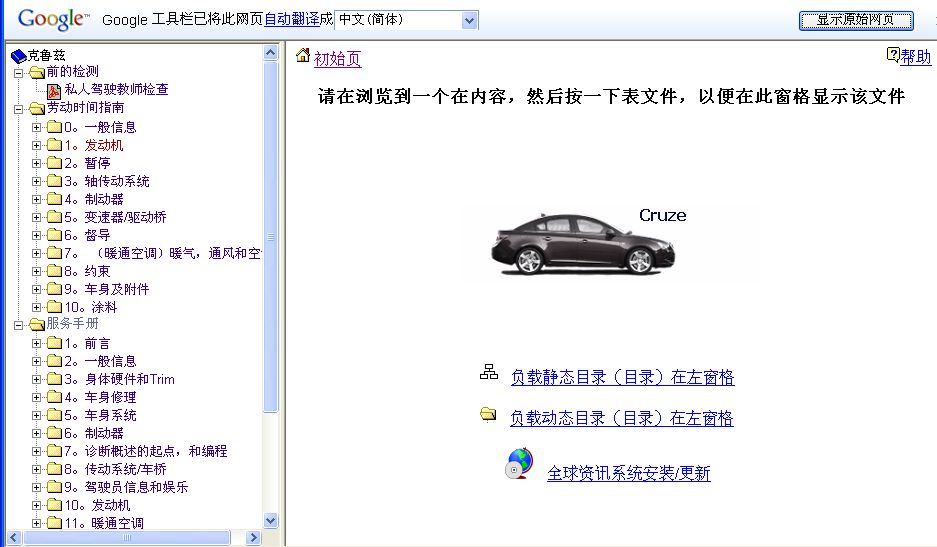The image size is (937, 547).
Task: Click the 克鲁兹 book icon at tree root
Action: click(x=18, y=56)
